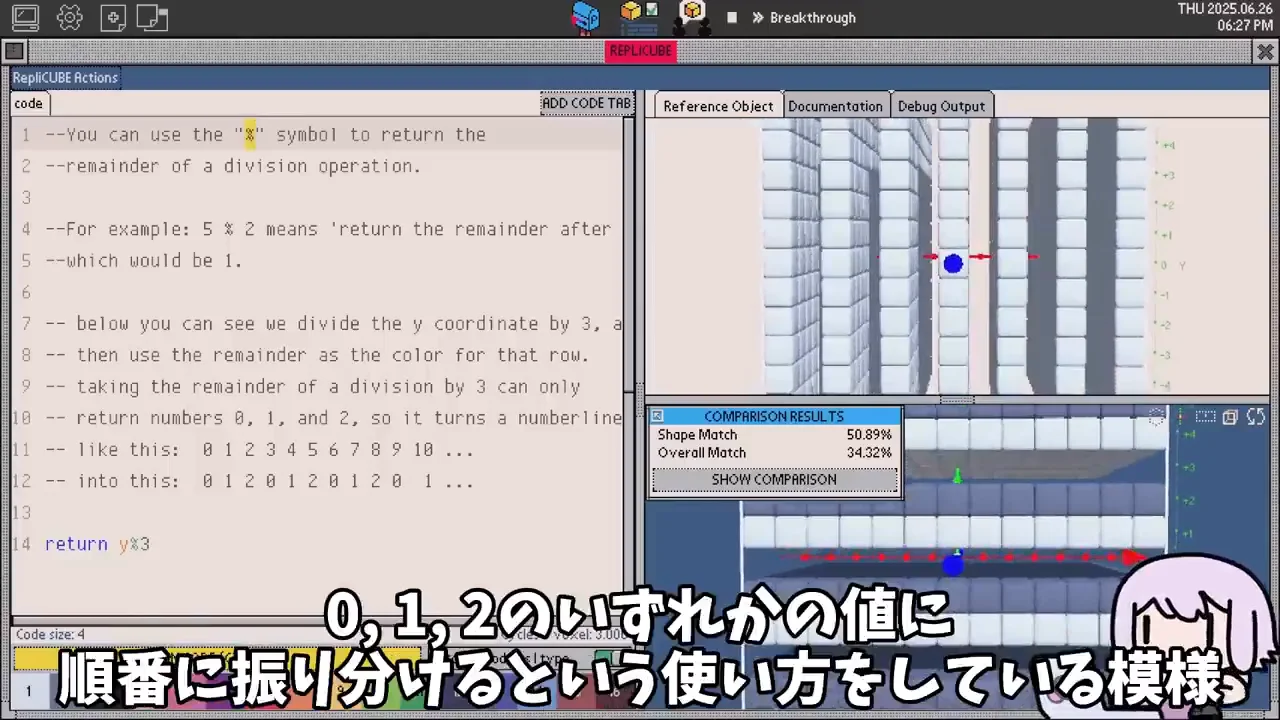Open the monitor icon in top bar
Viewport: 1280px width, 720px height.
point(25,17)
